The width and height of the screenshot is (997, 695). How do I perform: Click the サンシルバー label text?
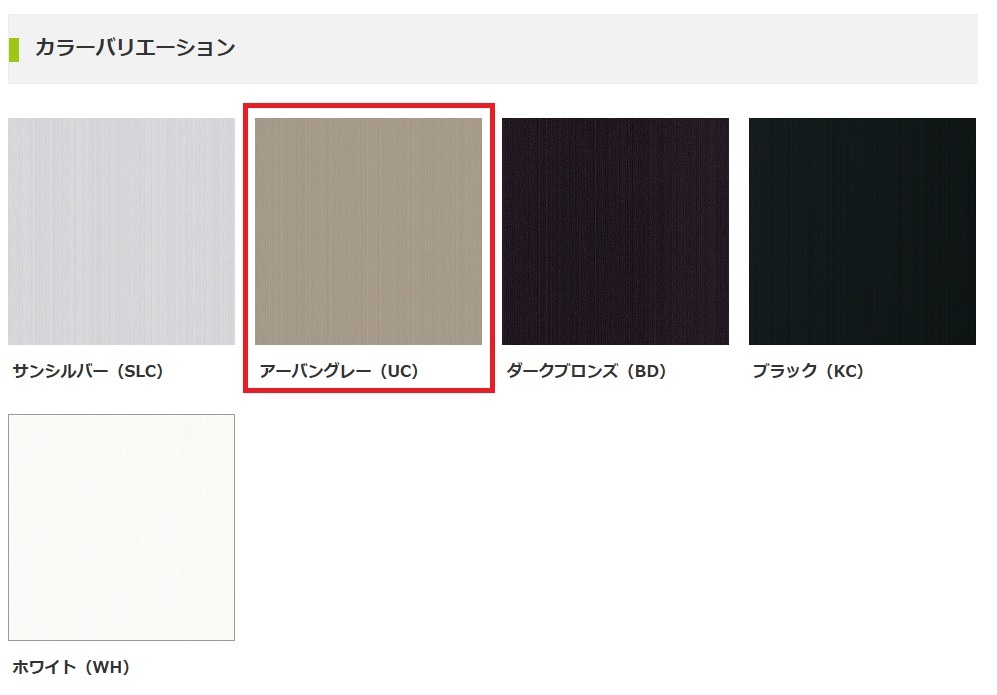(60, 371)
